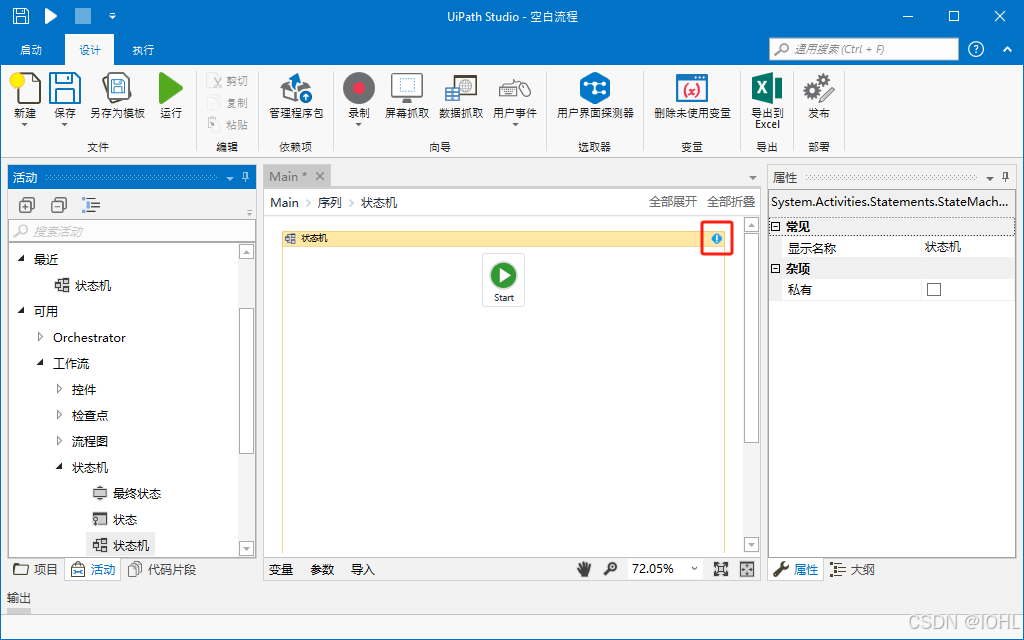
Task: Open the 大纲 panel tab
Action: [x=853, y=569]
